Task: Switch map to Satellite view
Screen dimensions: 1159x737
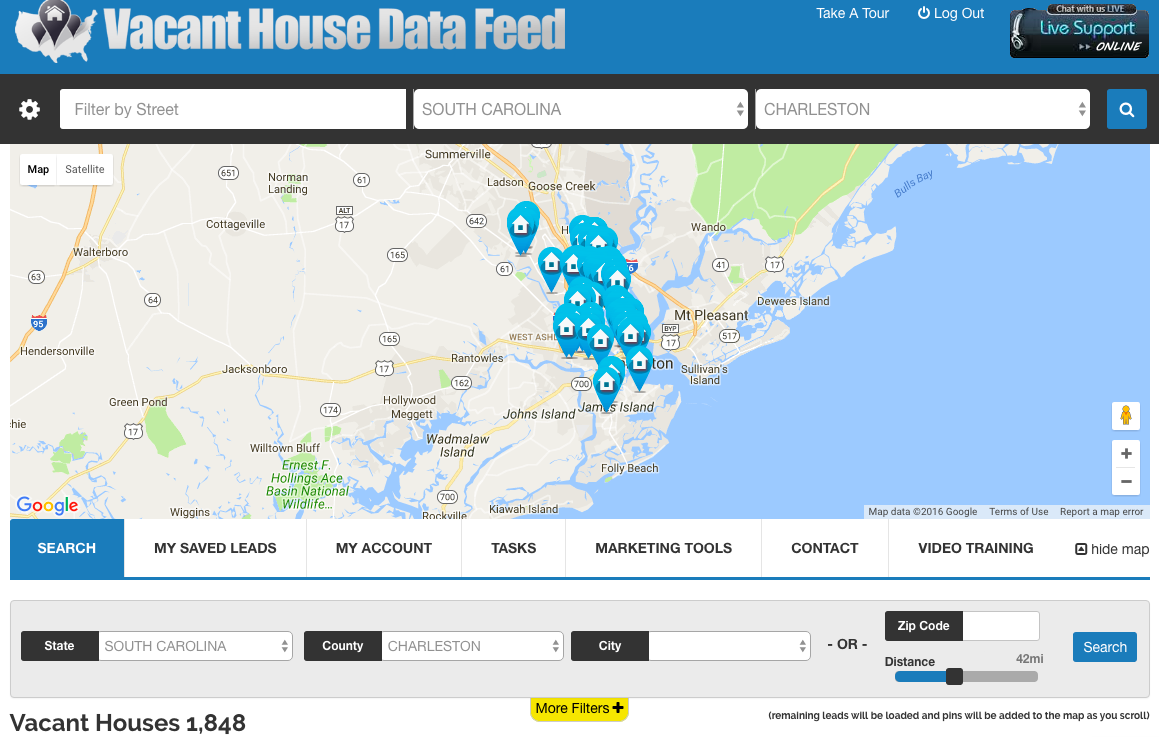Action: (x=85, y=169)
